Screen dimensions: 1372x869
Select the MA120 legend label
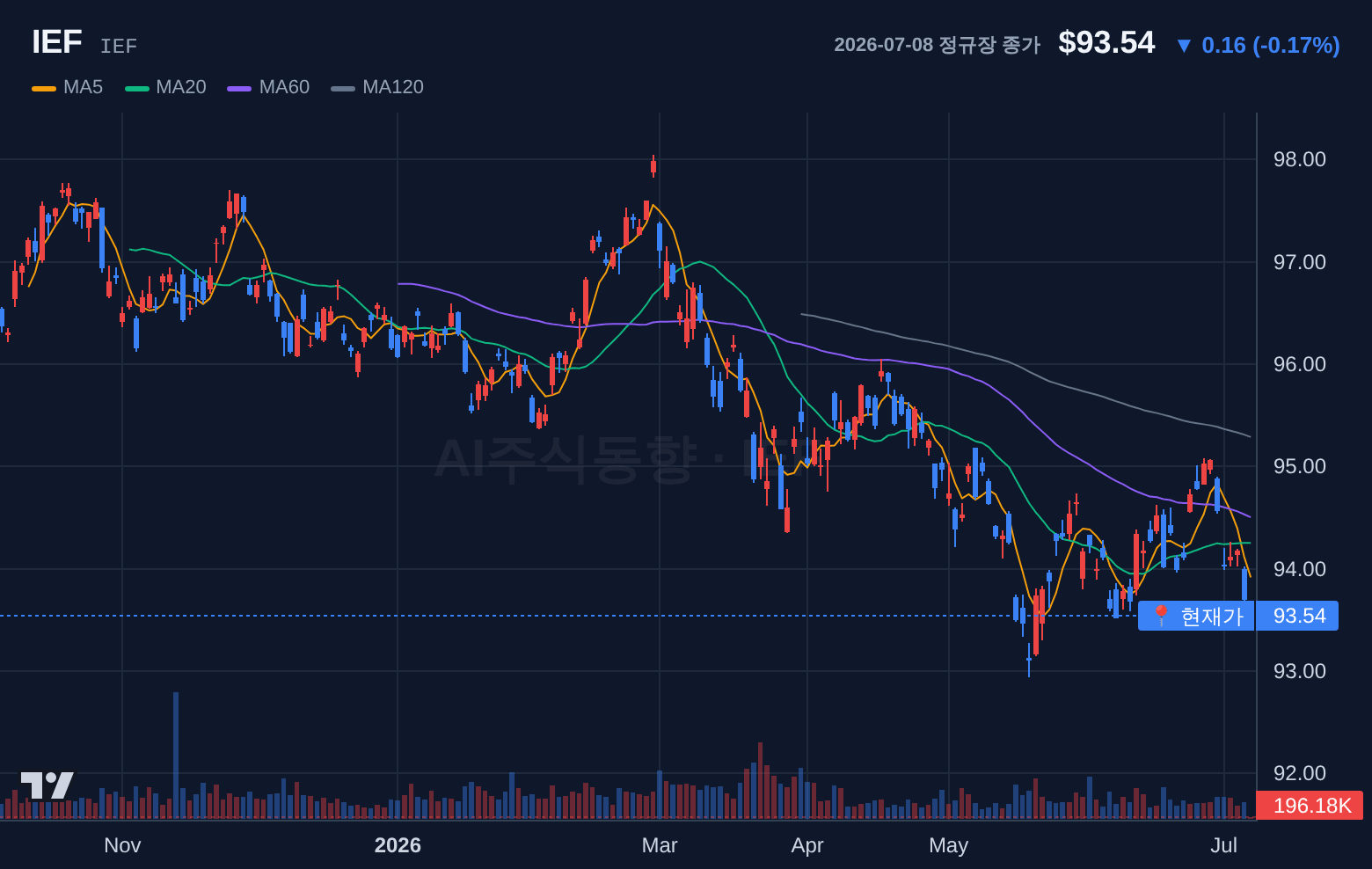click(393, 87)
